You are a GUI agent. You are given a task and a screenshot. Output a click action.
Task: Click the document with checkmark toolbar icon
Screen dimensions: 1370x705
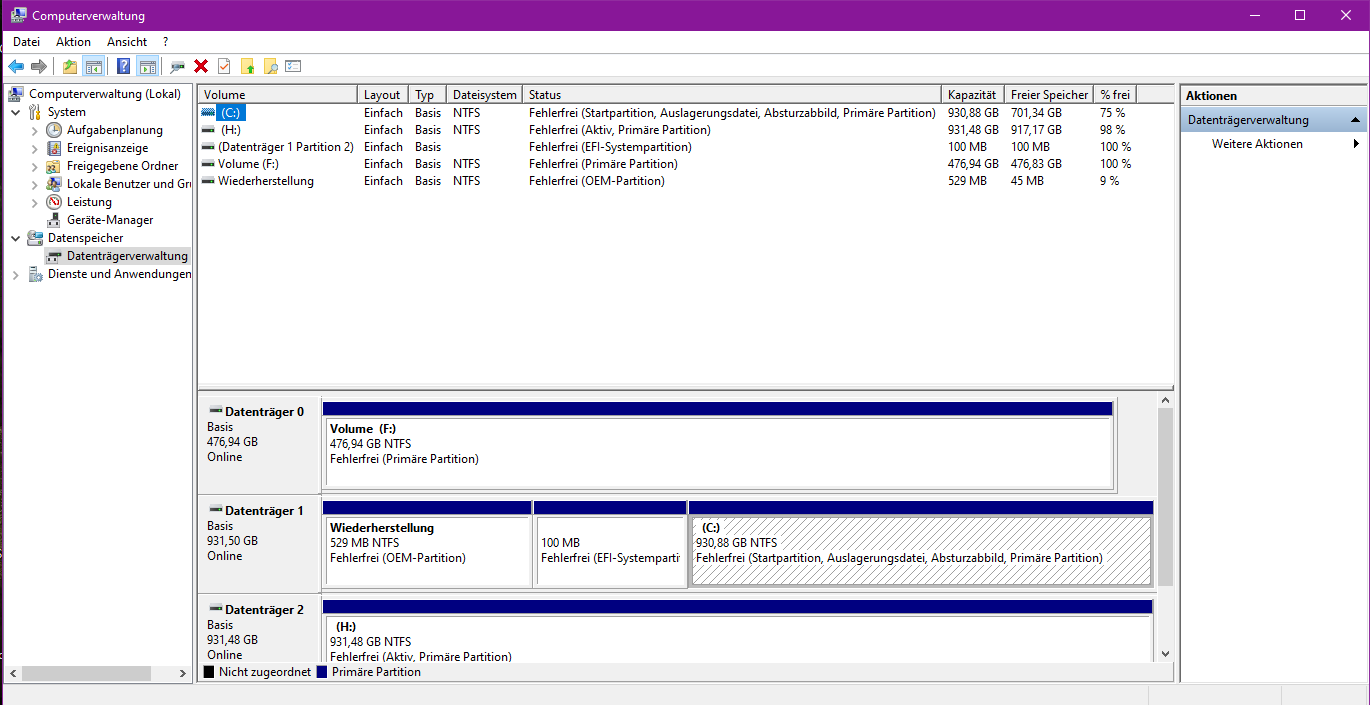pyautogui.click(x=224, y=66)
